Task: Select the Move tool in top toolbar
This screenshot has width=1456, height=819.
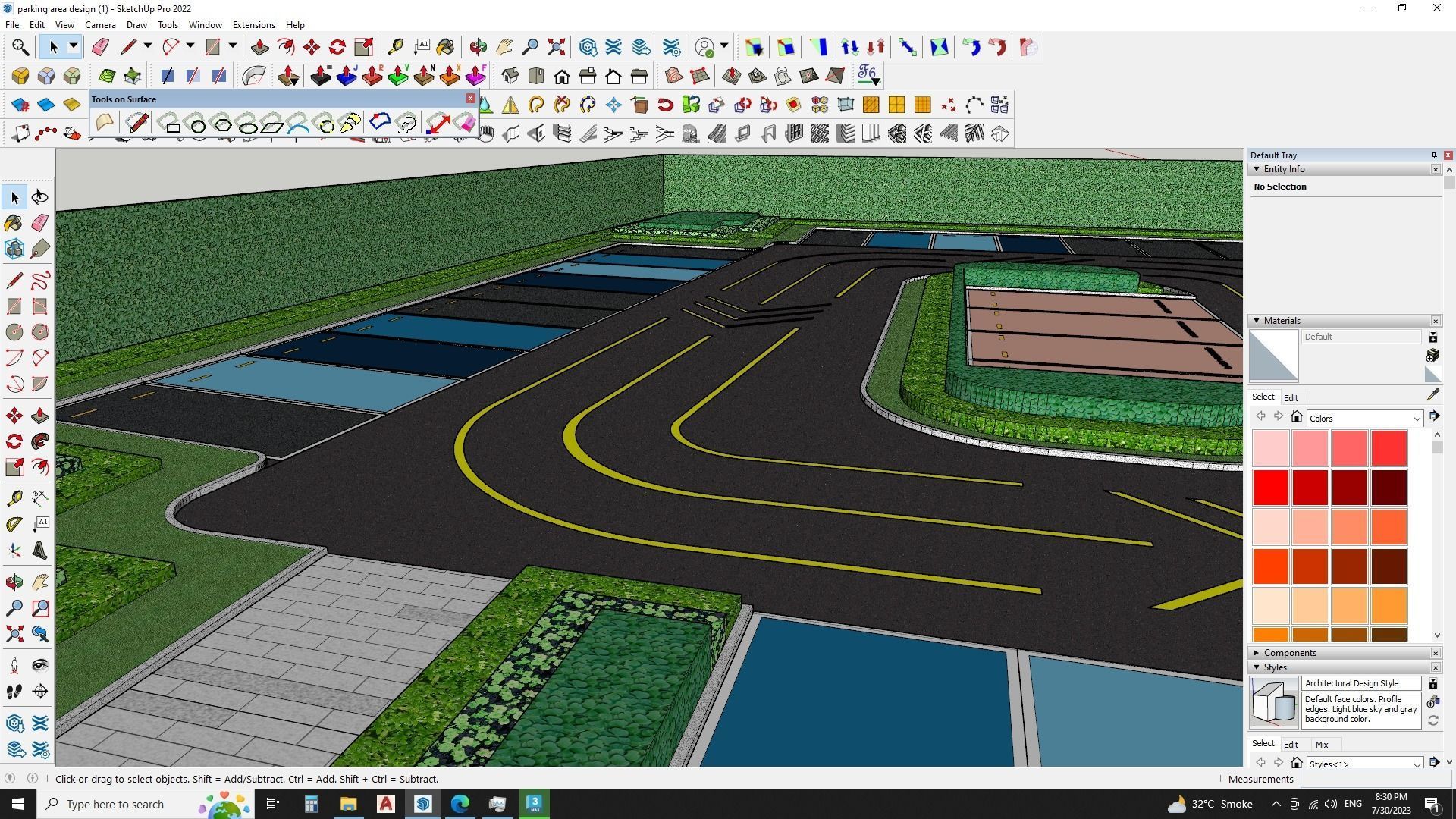Action: tap(312, 47)
